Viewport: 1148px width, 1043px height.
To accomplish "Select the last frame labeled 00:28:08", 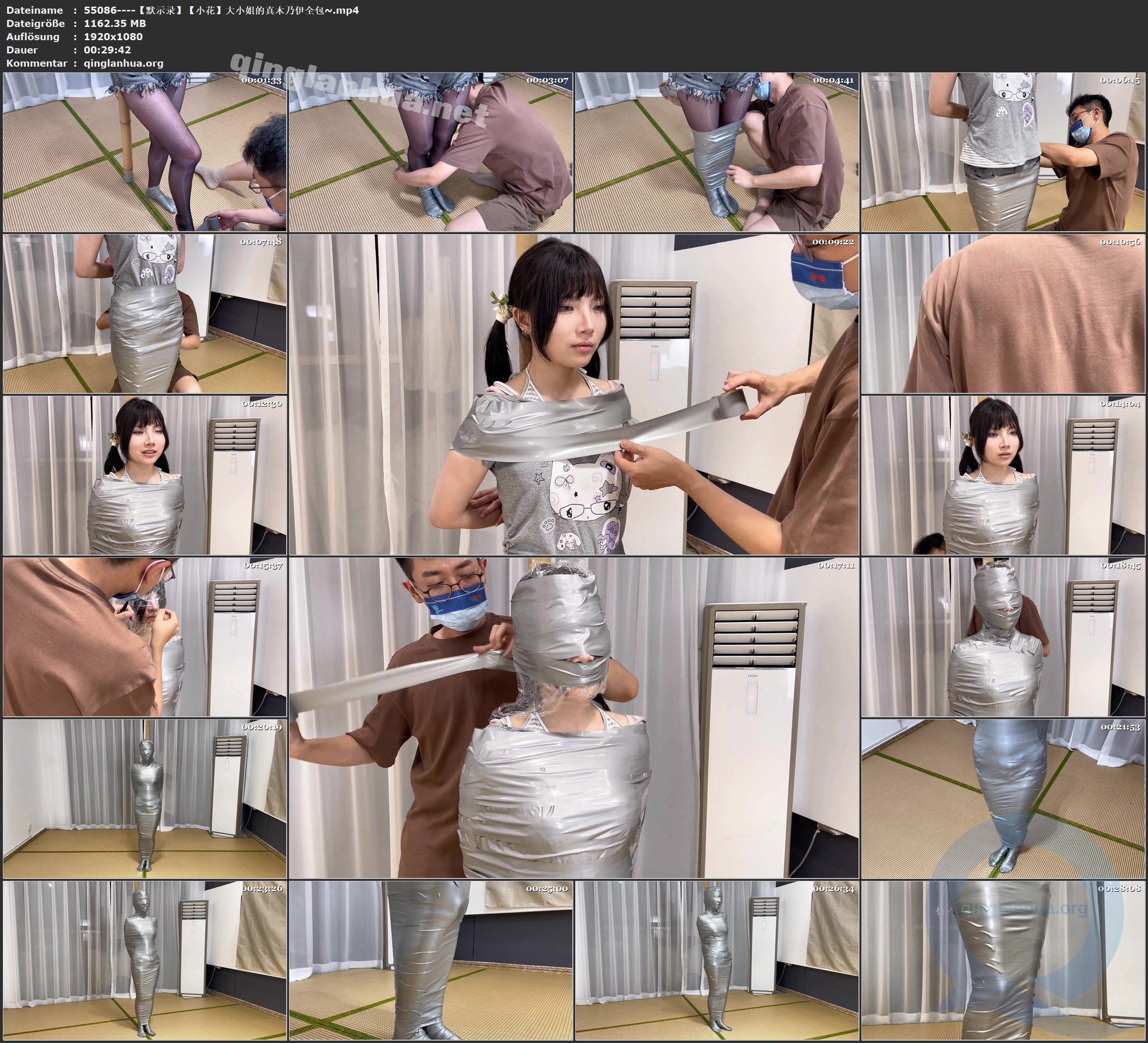I will [x=1003, y=960].
